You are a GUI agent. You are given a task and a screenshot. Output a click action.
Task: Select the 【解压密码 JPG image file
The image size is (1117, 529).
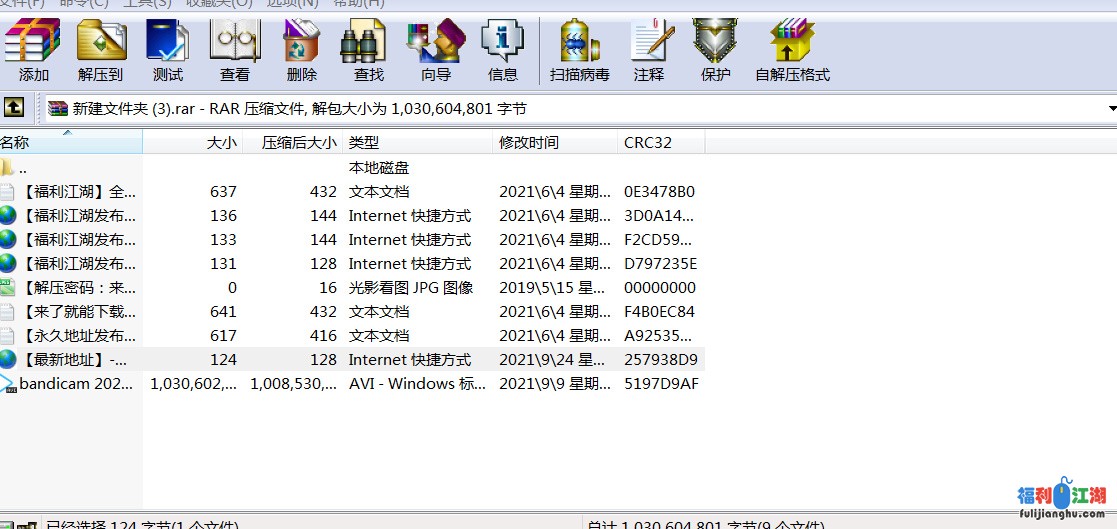pyautogui.click(x=77, y=288)
